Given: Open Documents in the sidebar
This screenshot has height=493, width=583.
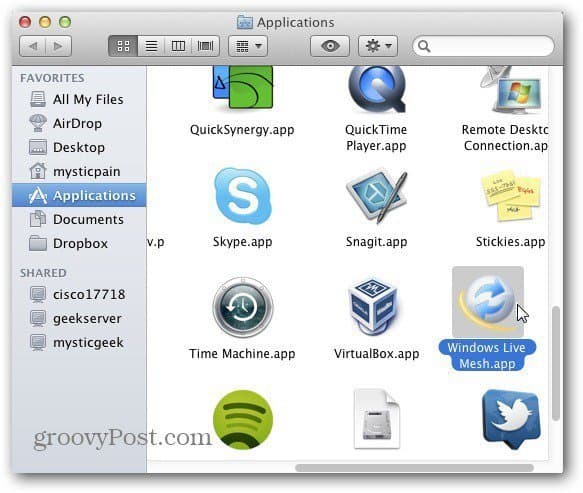Looking at the screenshot, I should [79, 219].
